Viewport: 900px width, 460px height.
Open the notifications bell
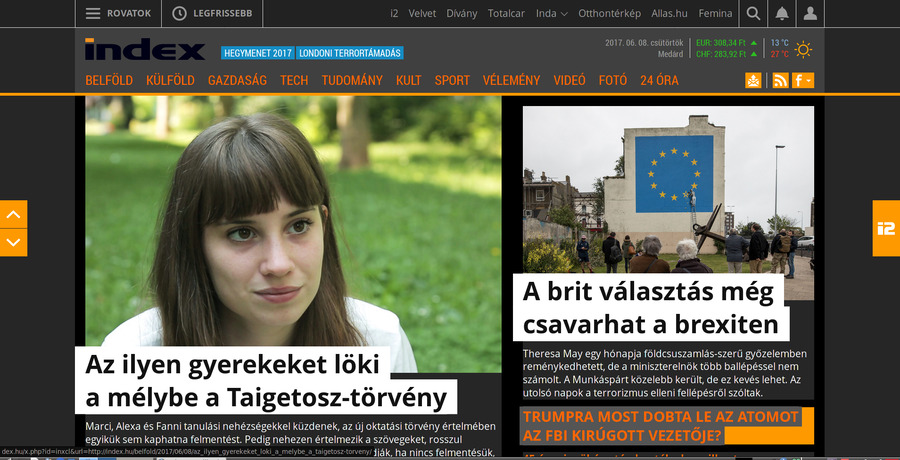[782, 14]
